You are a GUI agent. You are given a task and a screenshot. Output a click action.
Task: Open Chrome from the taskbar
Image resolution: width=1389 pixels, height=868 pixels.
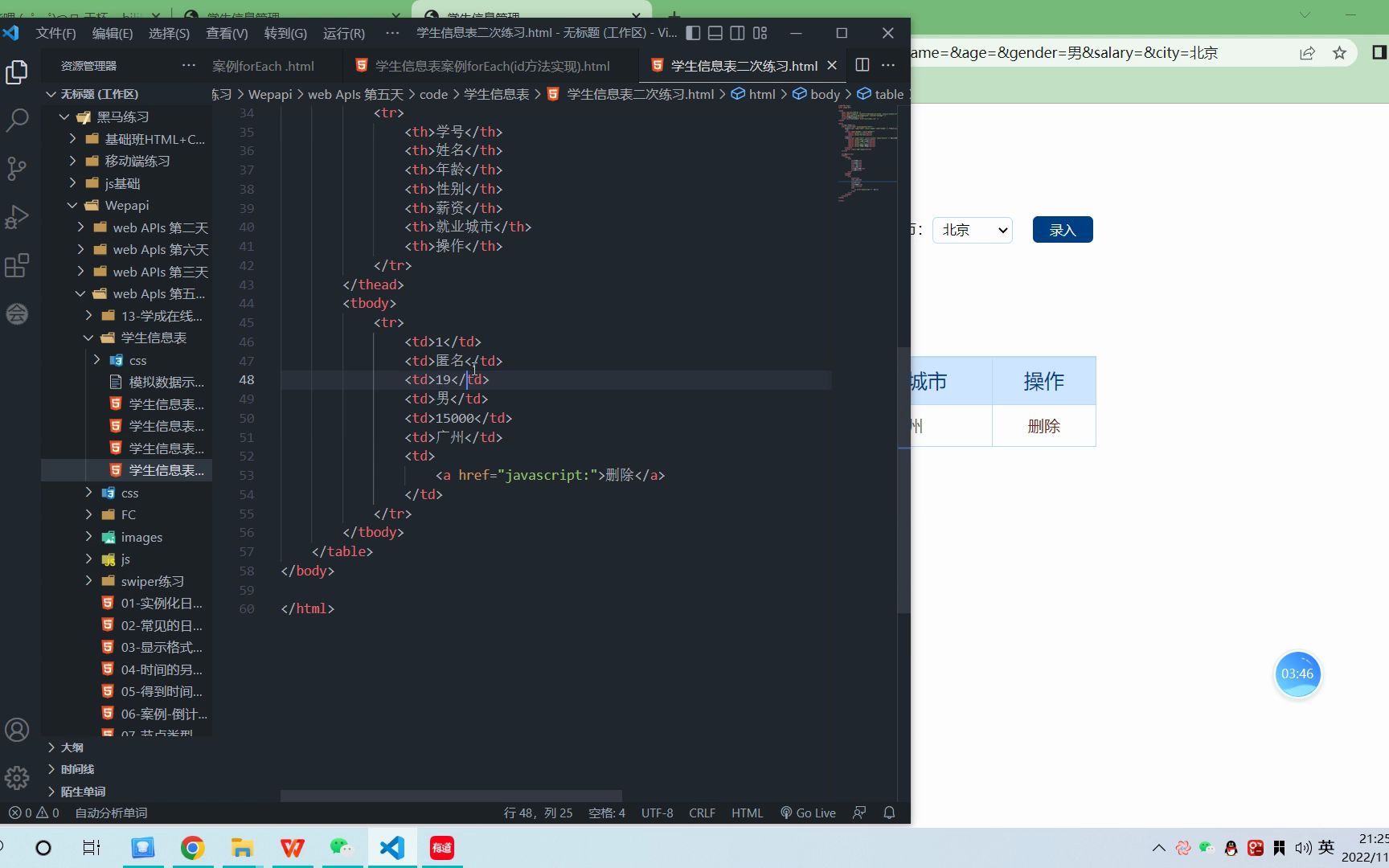coord(192,848)
